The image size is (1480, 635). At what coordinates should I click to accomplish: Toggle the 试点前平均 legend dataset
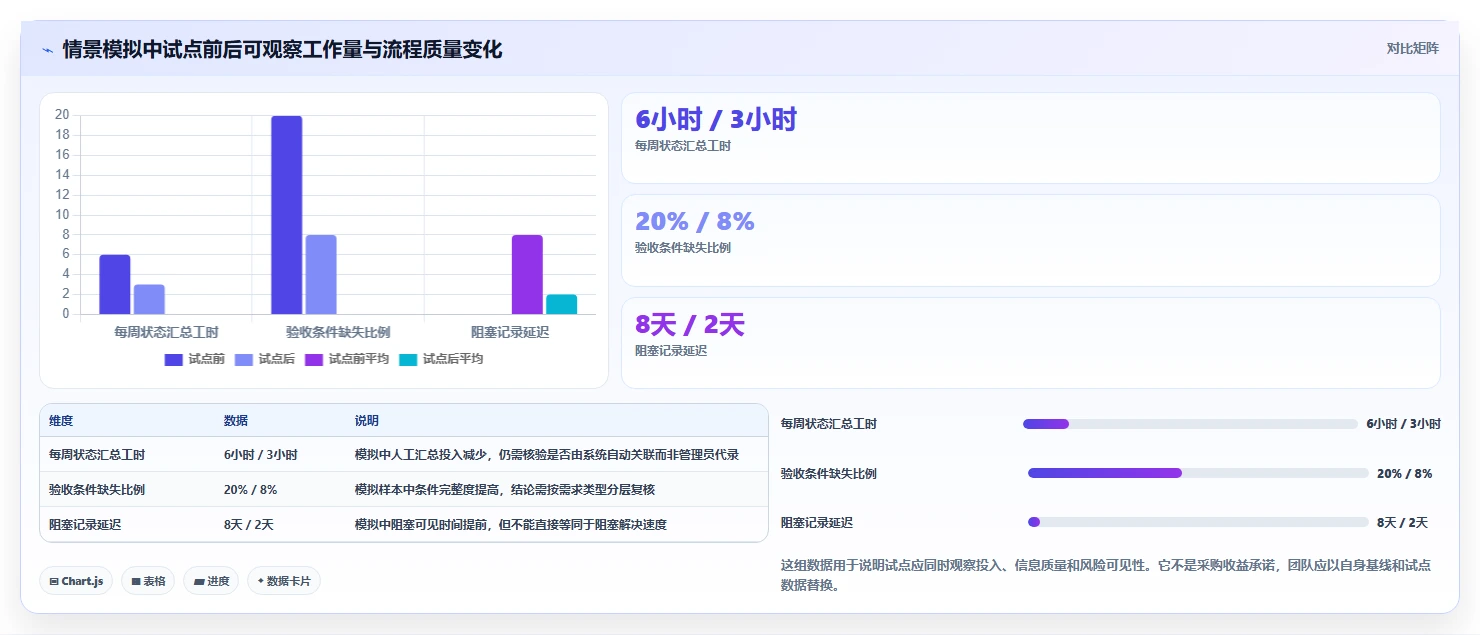347,359
